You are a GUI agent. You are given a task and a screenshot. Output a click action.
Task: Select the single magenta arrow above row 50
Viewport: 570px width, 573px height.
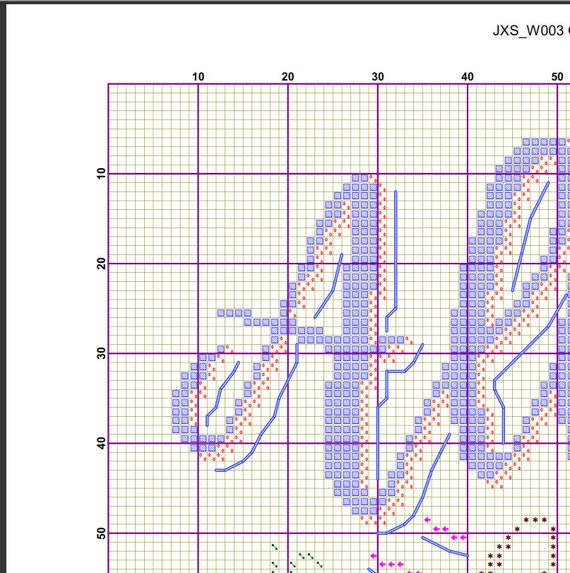coord(427,520)
